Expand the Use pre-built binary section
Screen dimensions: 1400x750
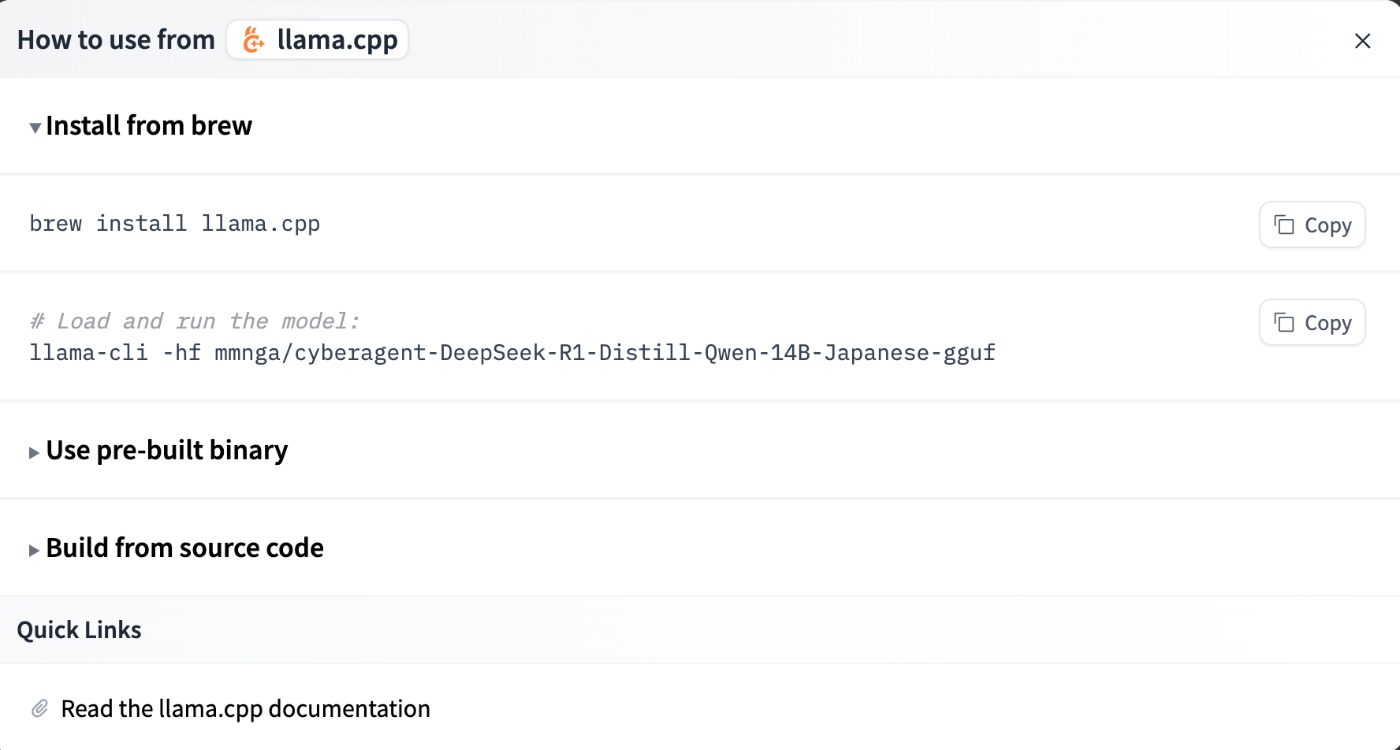(166, 450)
